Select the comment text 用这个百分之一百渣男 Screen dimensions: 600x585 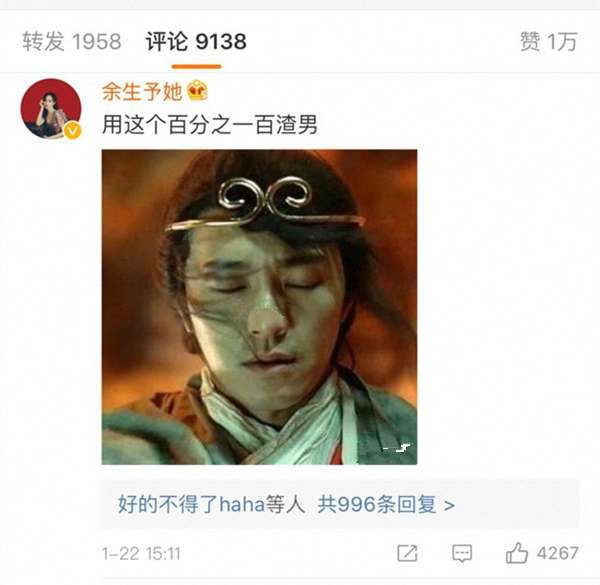[x=210, y=125]
